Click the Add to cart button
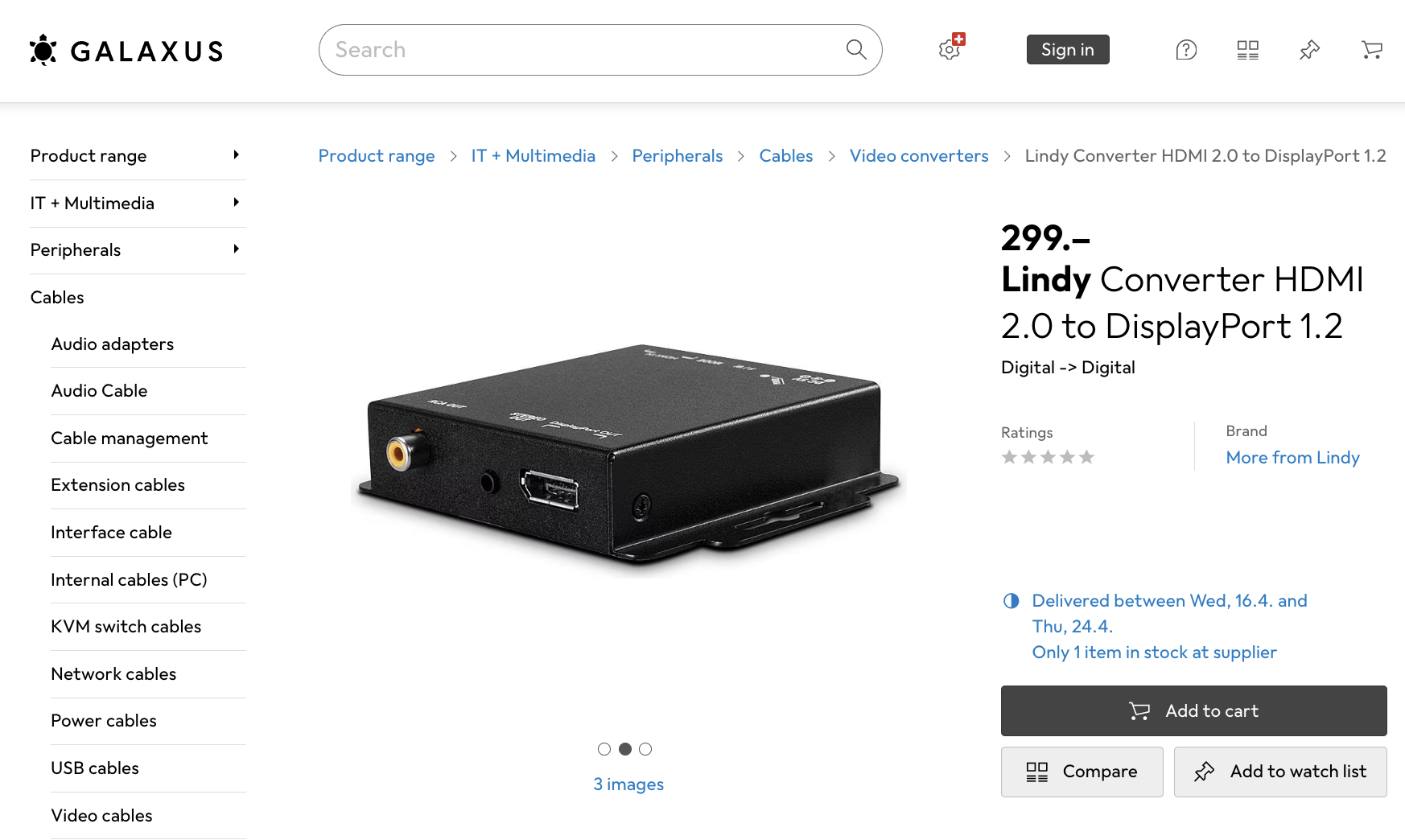 tap(1194, 710)
